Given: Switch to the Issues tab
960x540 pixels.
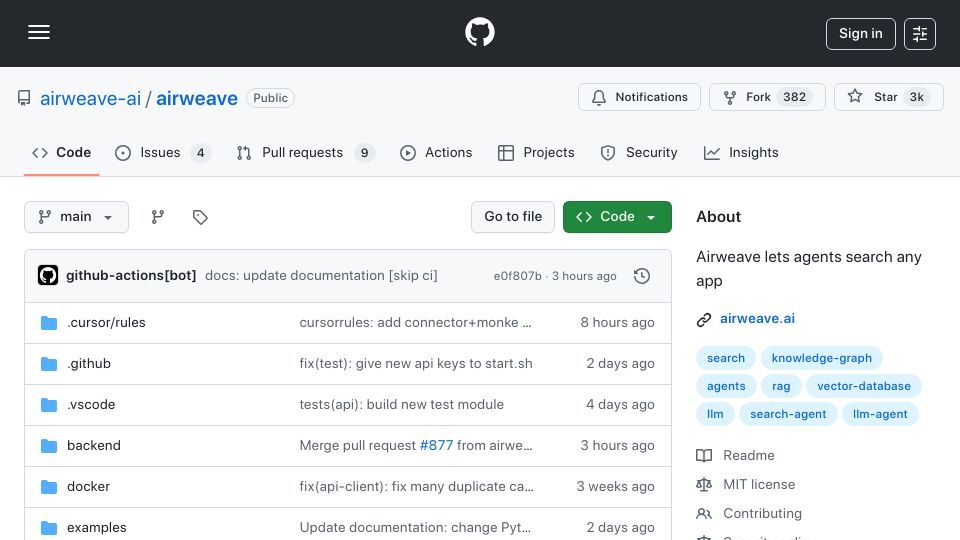Looking at the screenshot, I should click(162, 152).
